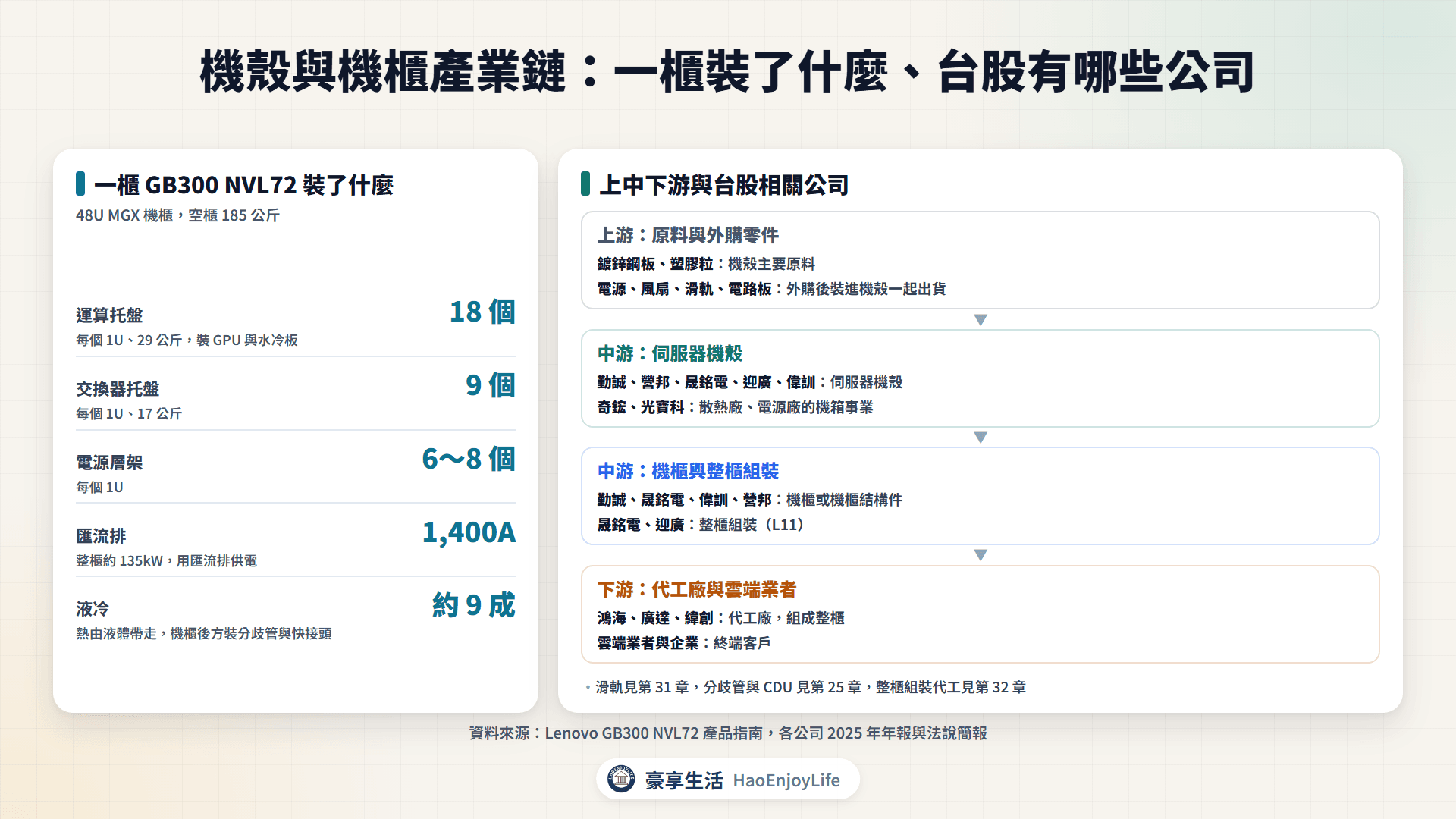Select the value 6～8 個

[x=469, y=459]
